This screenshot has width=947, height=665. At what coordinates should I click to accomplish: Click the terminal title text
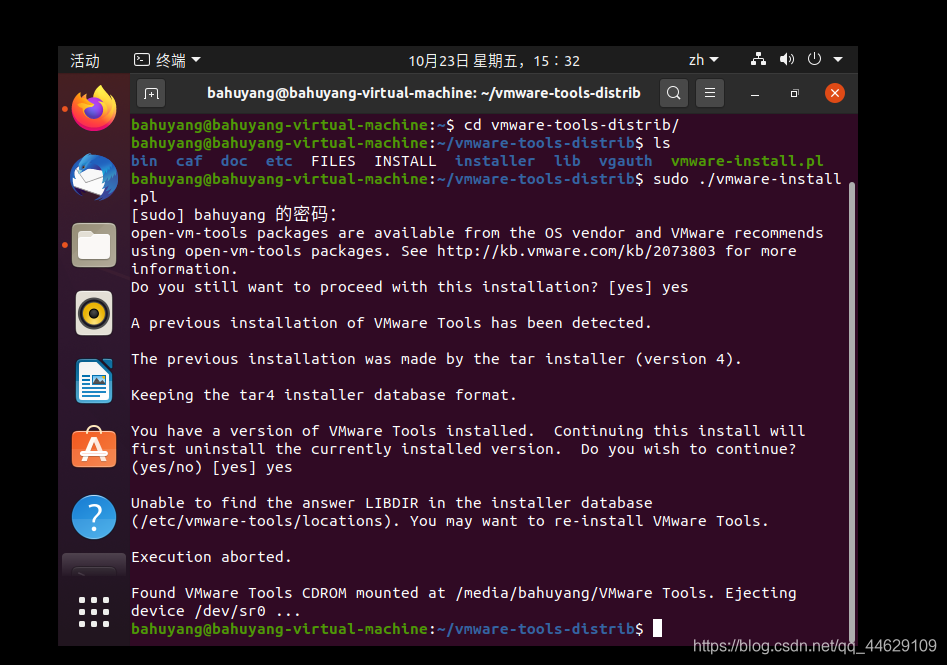click(423, 93)
